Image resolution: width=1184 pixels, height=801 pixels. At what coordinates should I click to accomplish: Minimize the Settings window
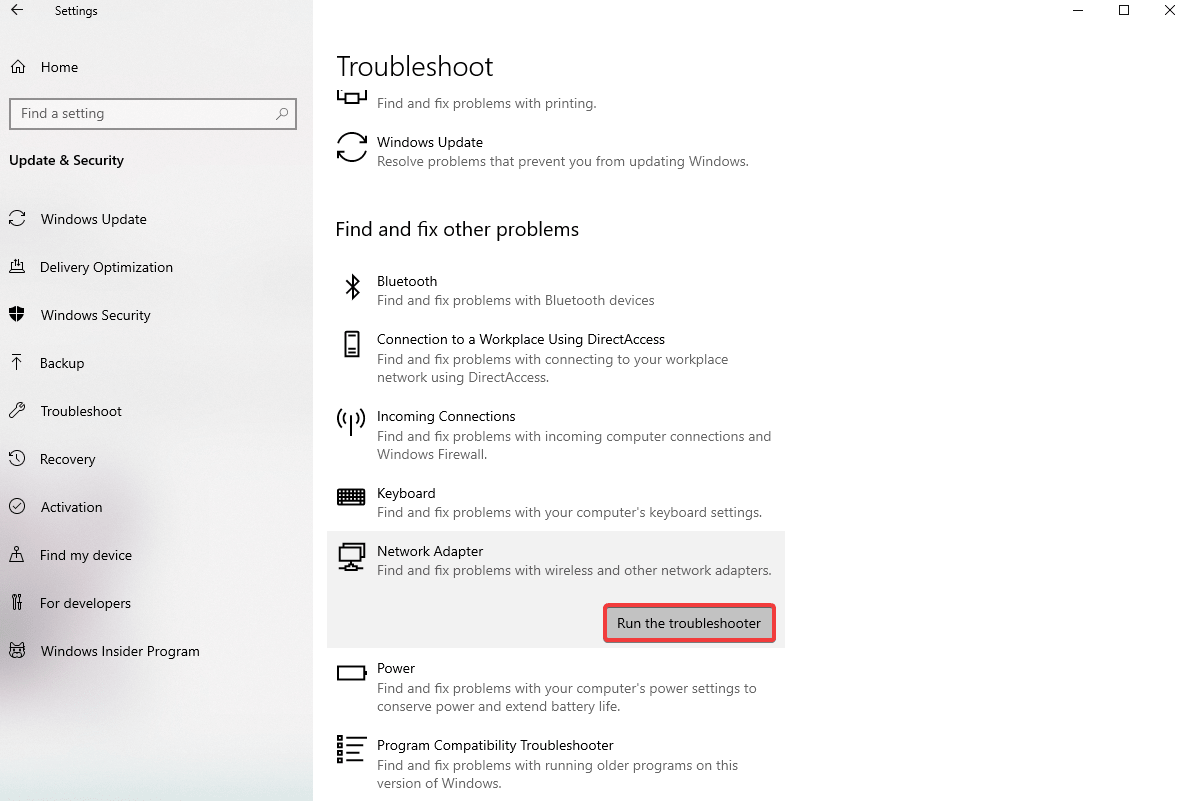(1078, 11)
